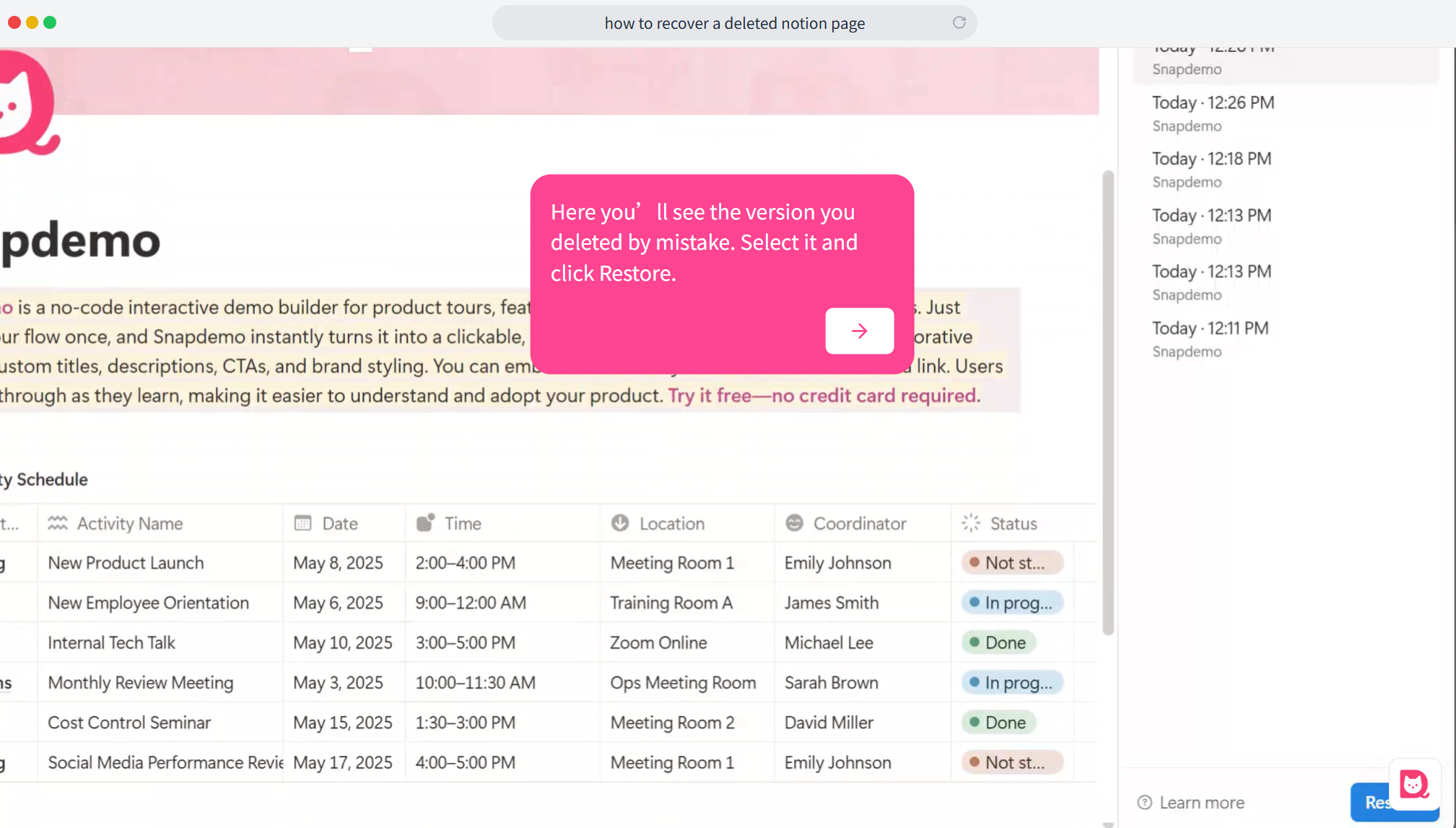
Task: Click the Date column calendar icon
Action: click(x=303, y=523)
